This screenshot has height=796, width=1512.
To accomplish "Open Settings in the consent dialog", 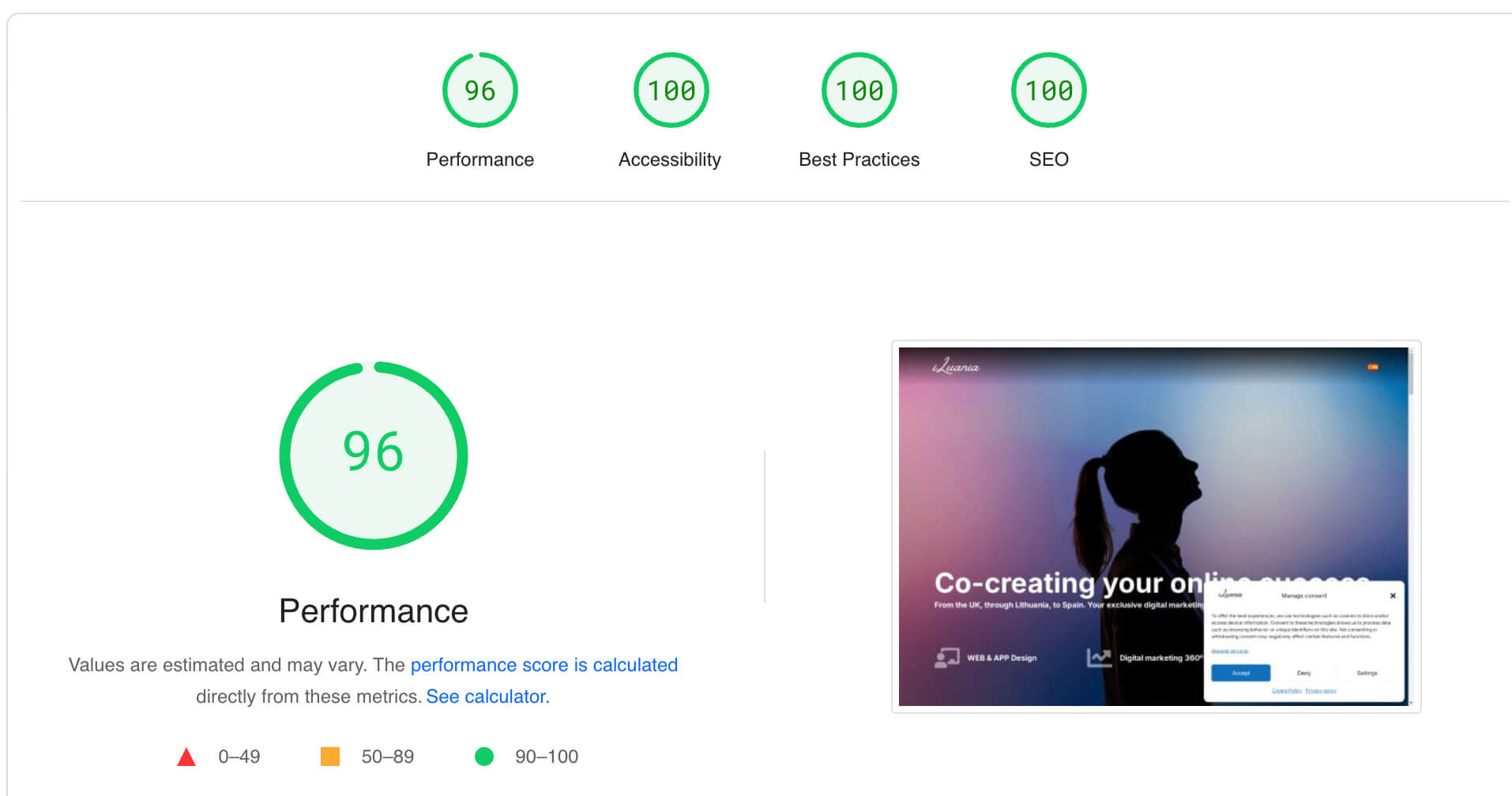I will [x=1367, y=673].
